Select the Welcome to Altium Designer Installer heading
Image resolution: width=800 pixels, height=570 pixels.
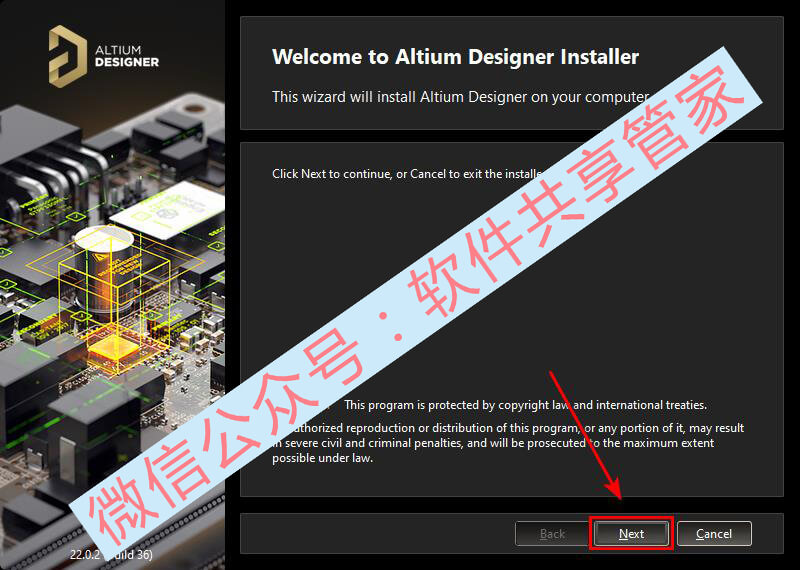click(455, 57)
